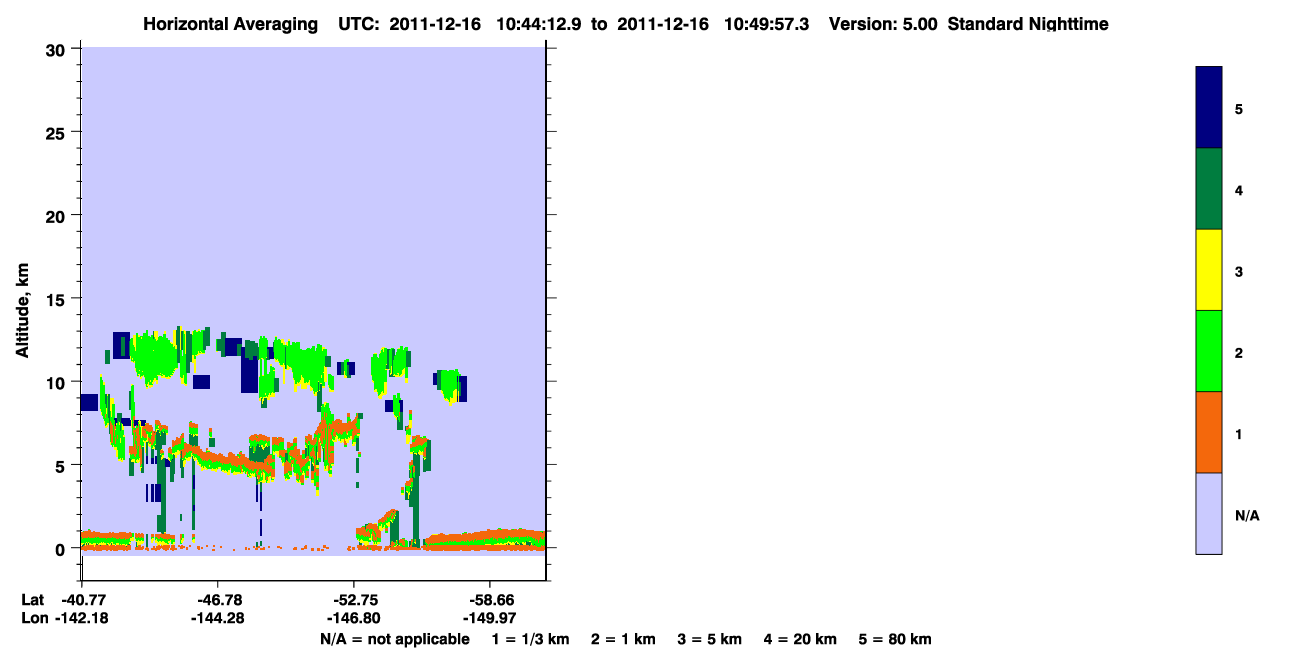Viewport: 1300px width, 667px height.
Task: Click the orange colorbar segment labeled 1
Action: (x=1209, y=432)
